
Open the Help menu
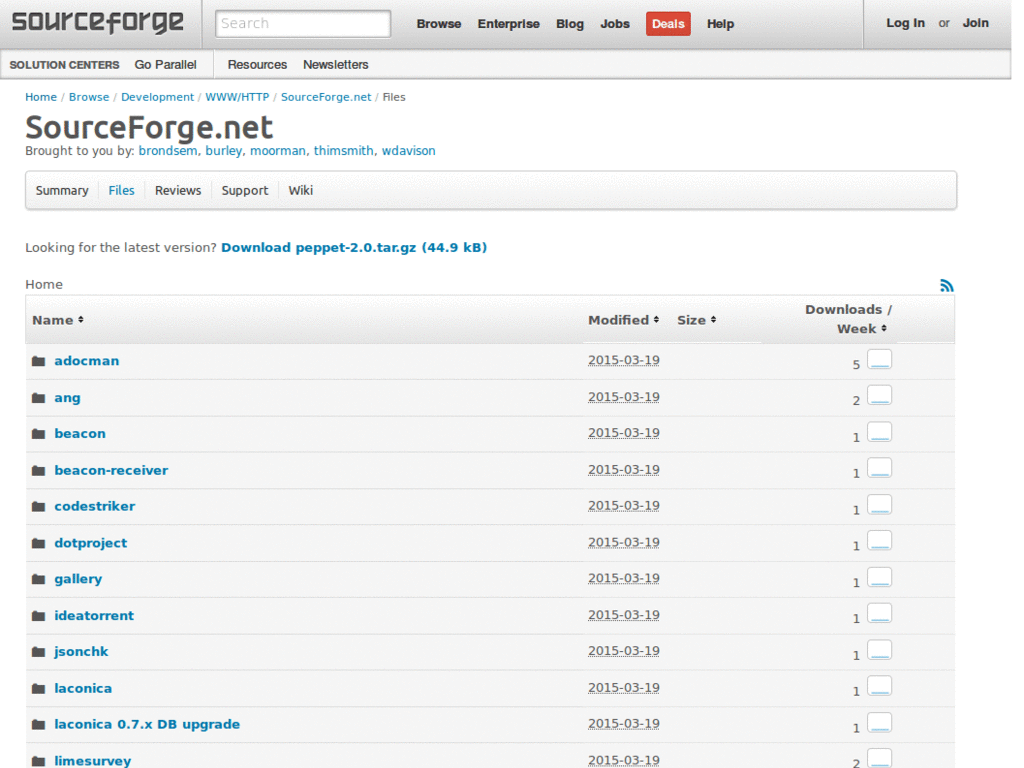[x=720, y=24]
